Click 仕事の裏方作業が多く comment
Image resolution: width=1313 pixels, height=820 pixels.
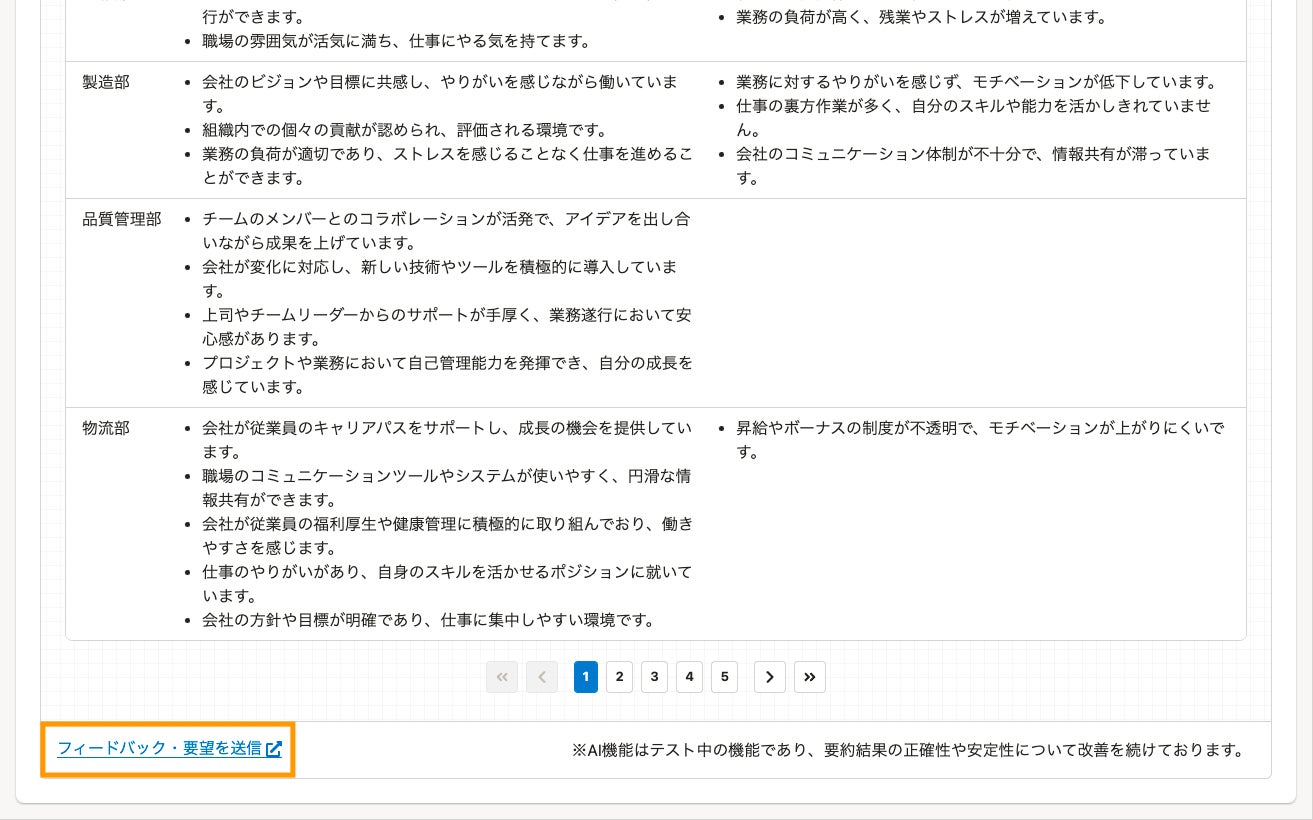click(974, 118)
